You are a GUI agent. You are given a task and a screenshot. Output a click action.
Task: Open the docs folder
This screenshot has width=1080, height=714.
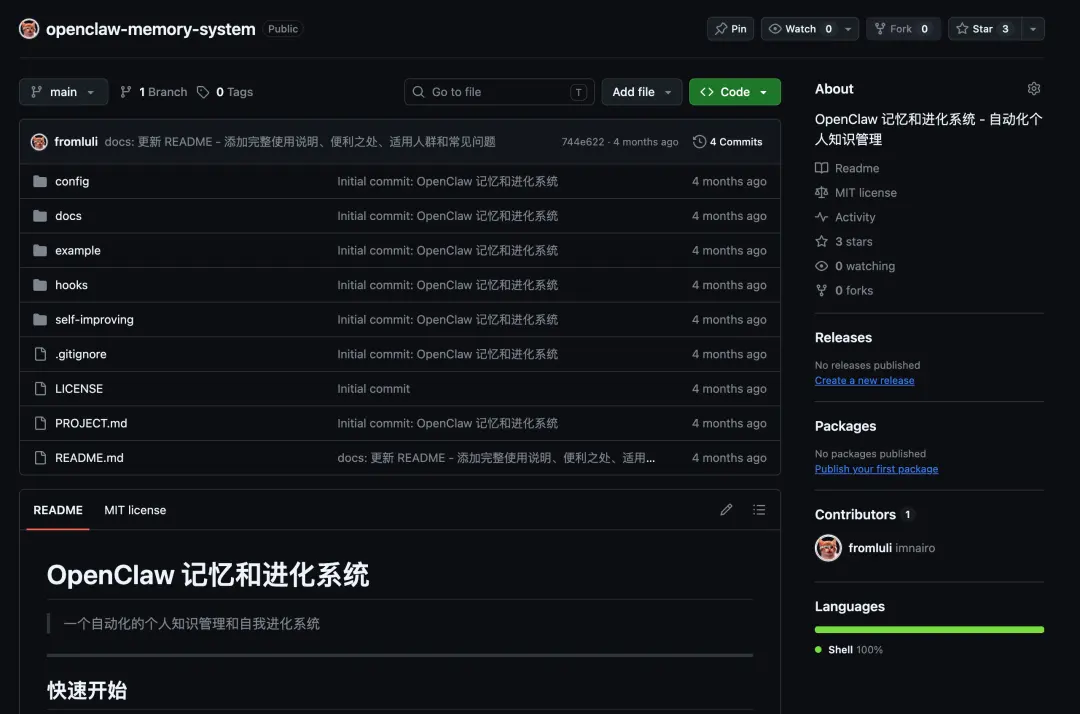(68, 216)
